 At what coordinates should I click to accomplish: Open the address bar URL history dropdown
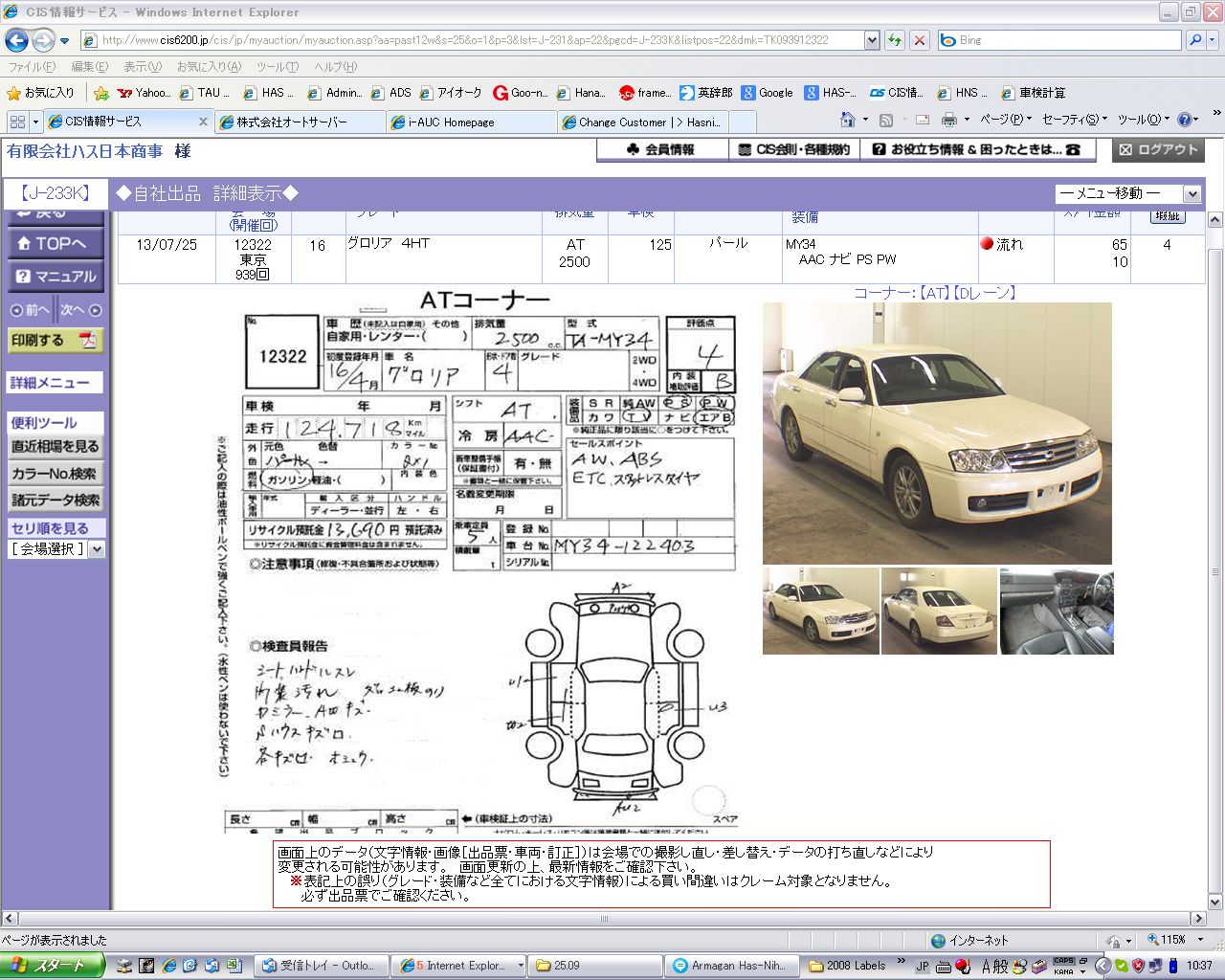coord(872,40)
